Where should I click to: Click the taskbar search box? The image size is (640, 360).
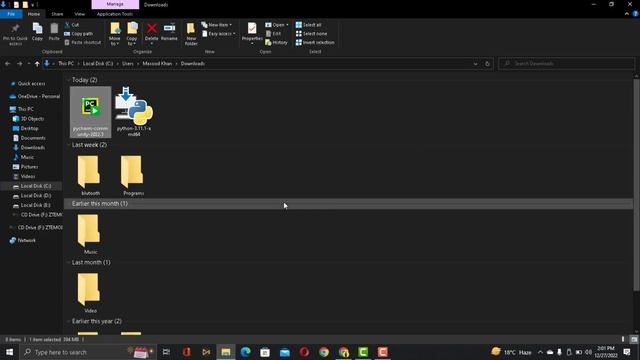pos(88,352)
